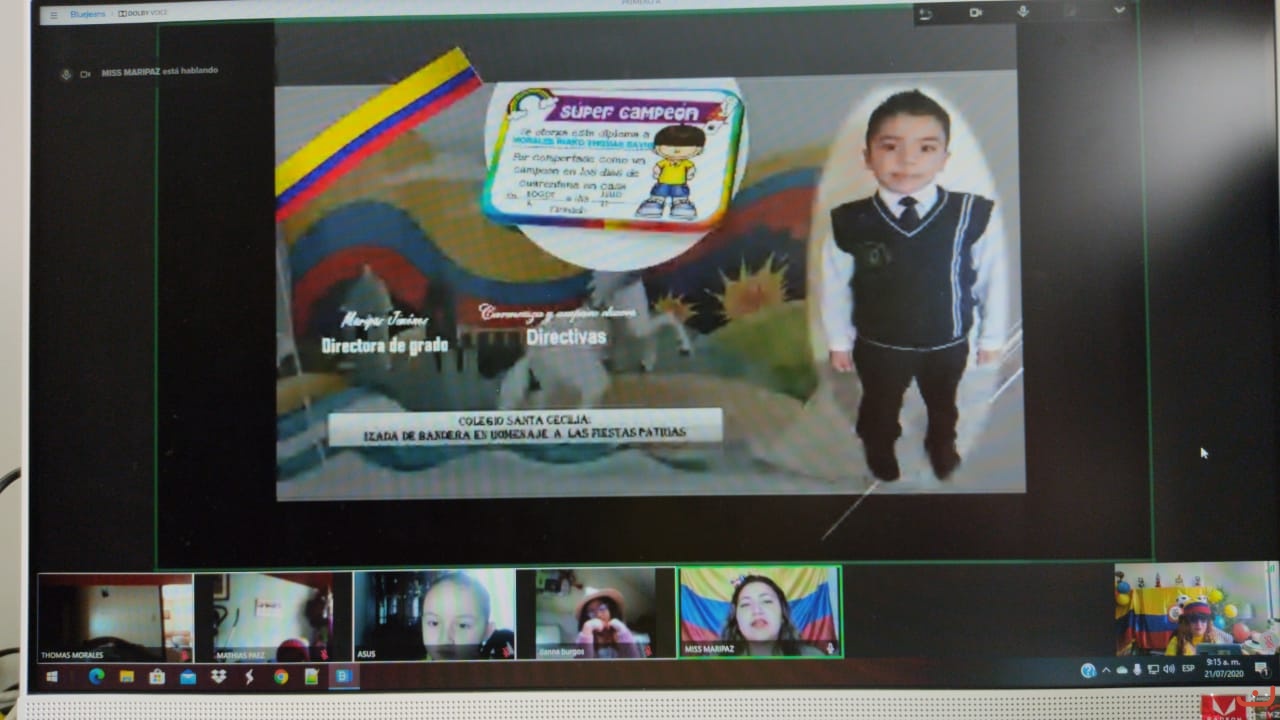Click the leave/return icon in top control bar
This screenshot has width=1280, height=720.
[926, 13]
